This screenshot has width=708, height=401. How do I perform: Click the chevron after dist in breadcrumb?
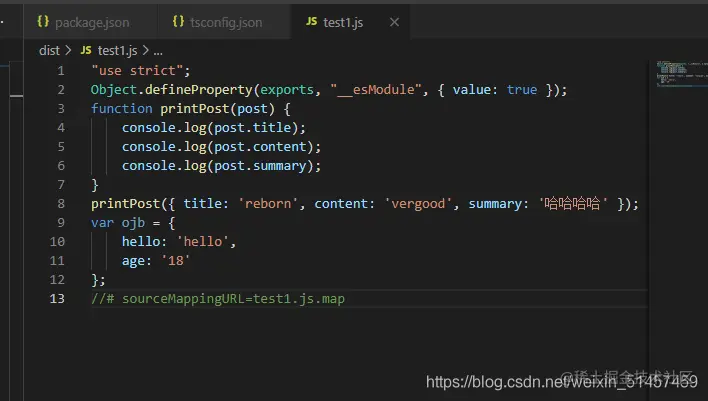tap(68, 51)
